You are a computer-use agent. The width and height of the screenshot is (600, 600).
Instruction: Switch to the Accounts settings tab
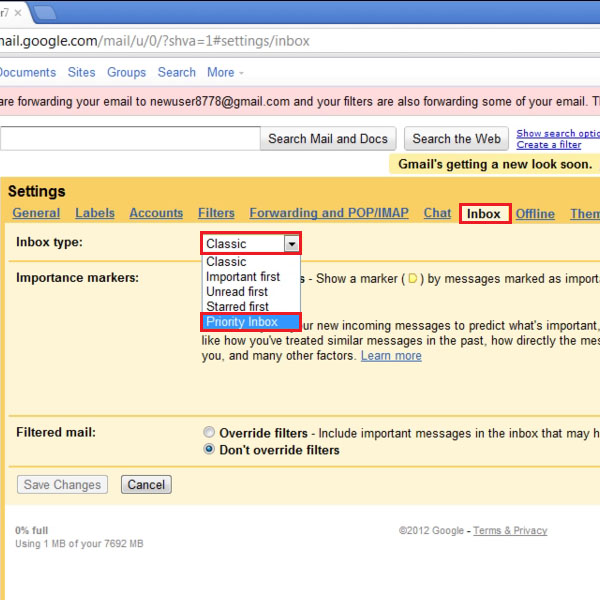tap(156, 213)
